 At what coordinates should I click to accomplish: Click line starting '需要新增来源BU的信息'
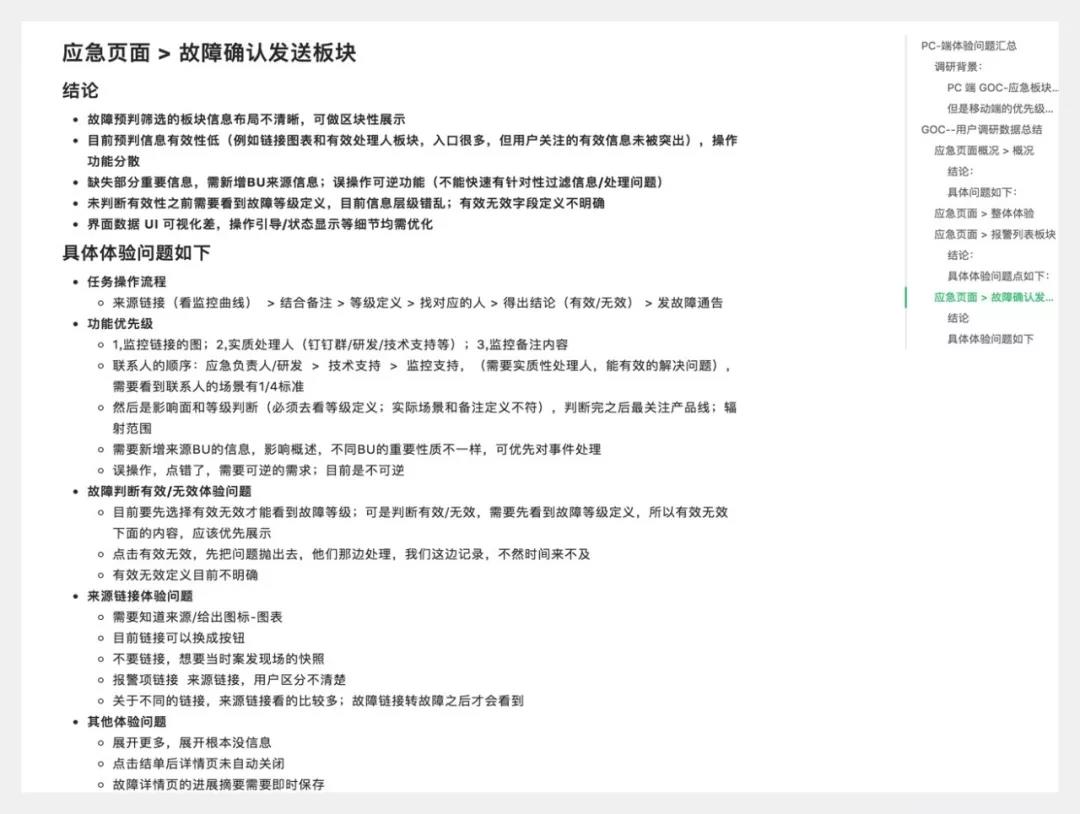click(x=357, y=449)
